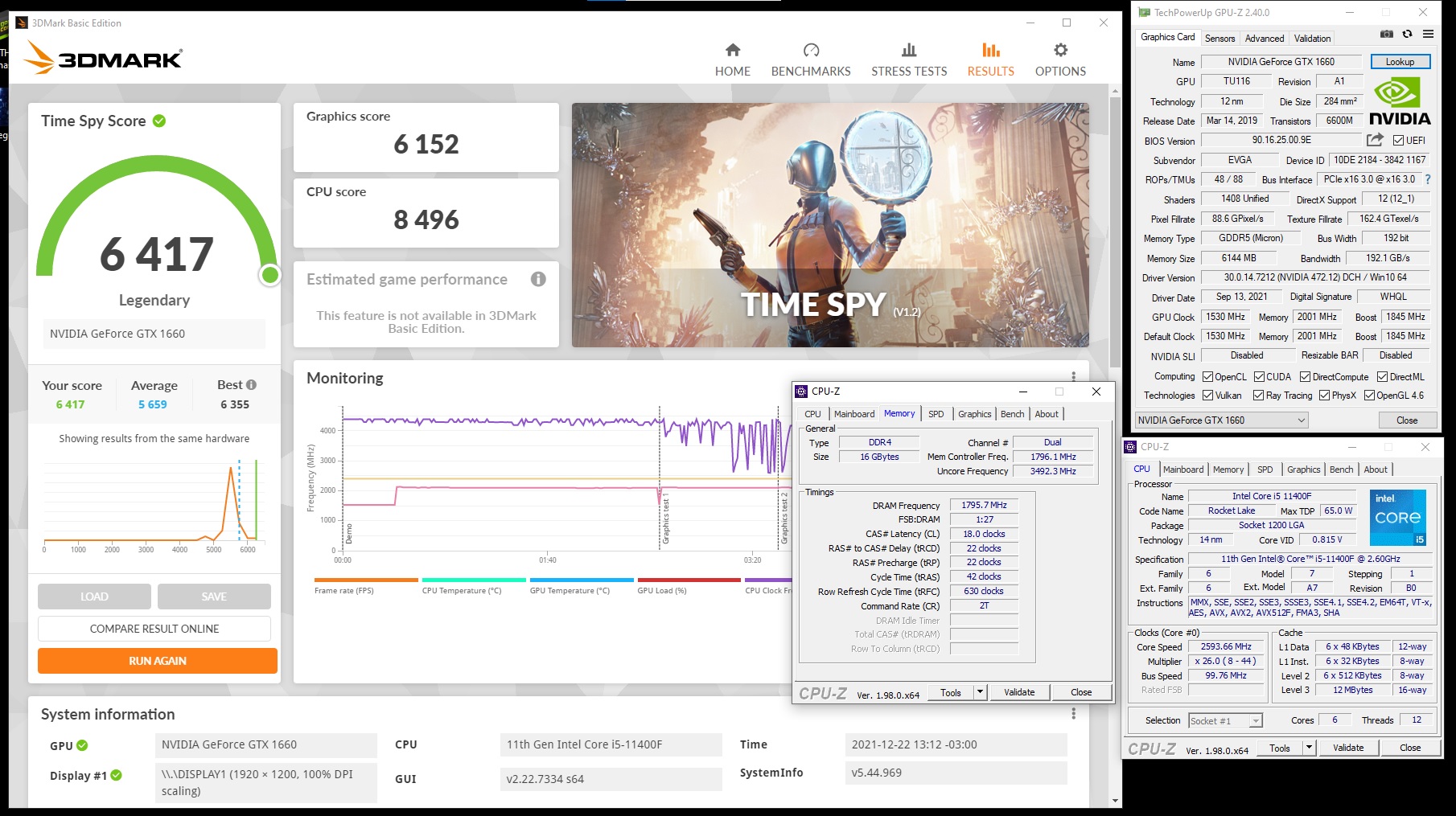The image size is (1456, 816).
Task: Toggle the UEFI checkbox in GPU-Z
Action: [x=1399, y=141]
